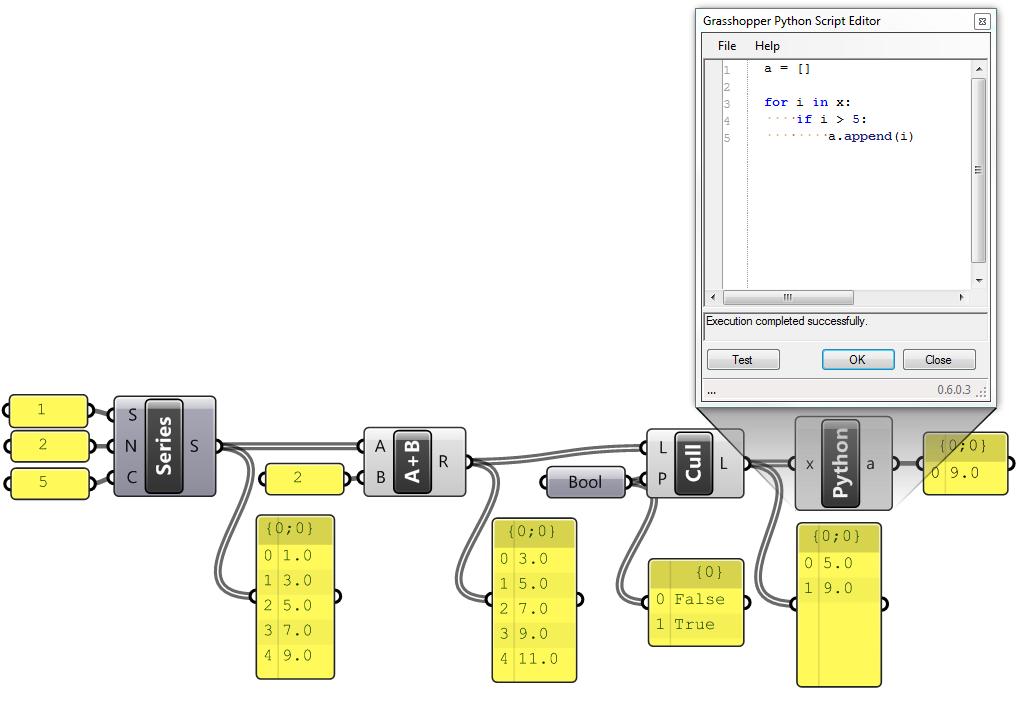Click the S input of the Series component
1024x701 pixels.
(x=133, y=415)
